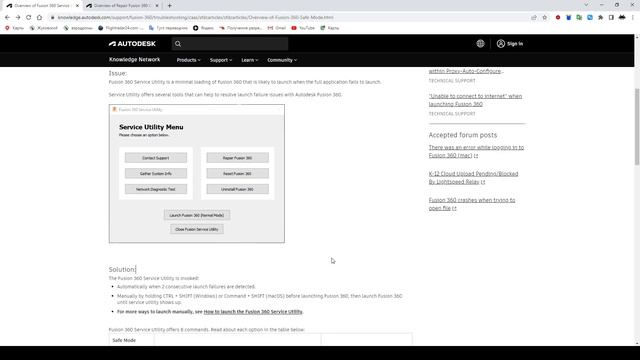Image resolution: width=640 pixels, height=360 pixels.
Task: Click the search magnifier icon
Action: (x=178, y=44)
